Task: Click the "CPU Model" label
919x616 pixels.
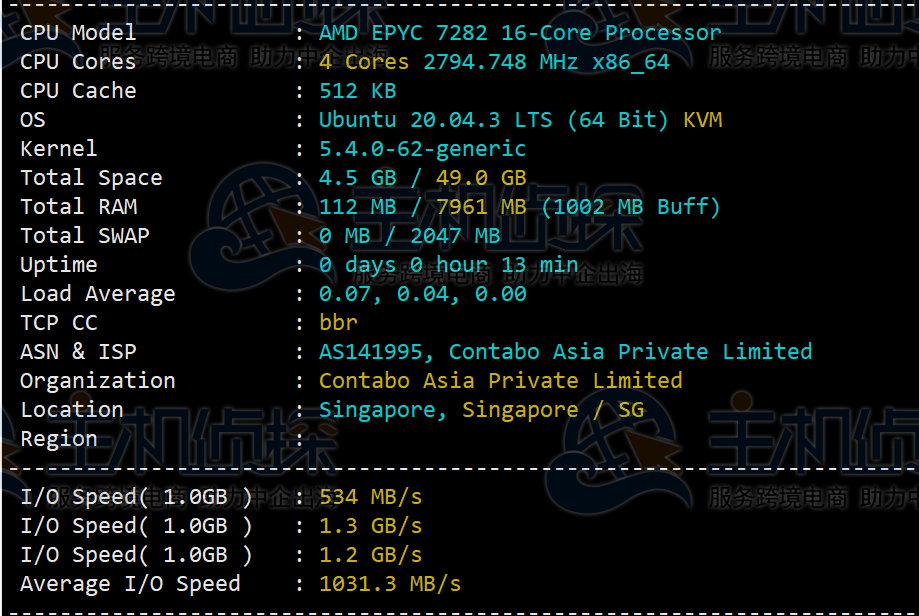Action: click(x=78, y=33)
